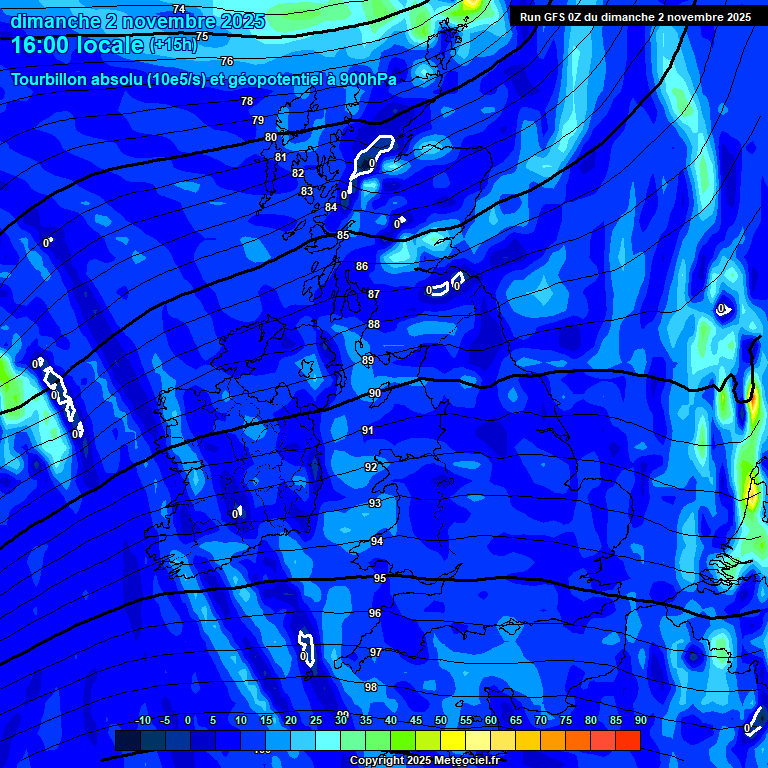Click the bright green swatch in the color legend
Viewport: 768px width, 768px height.
click(x=402, y=740)
